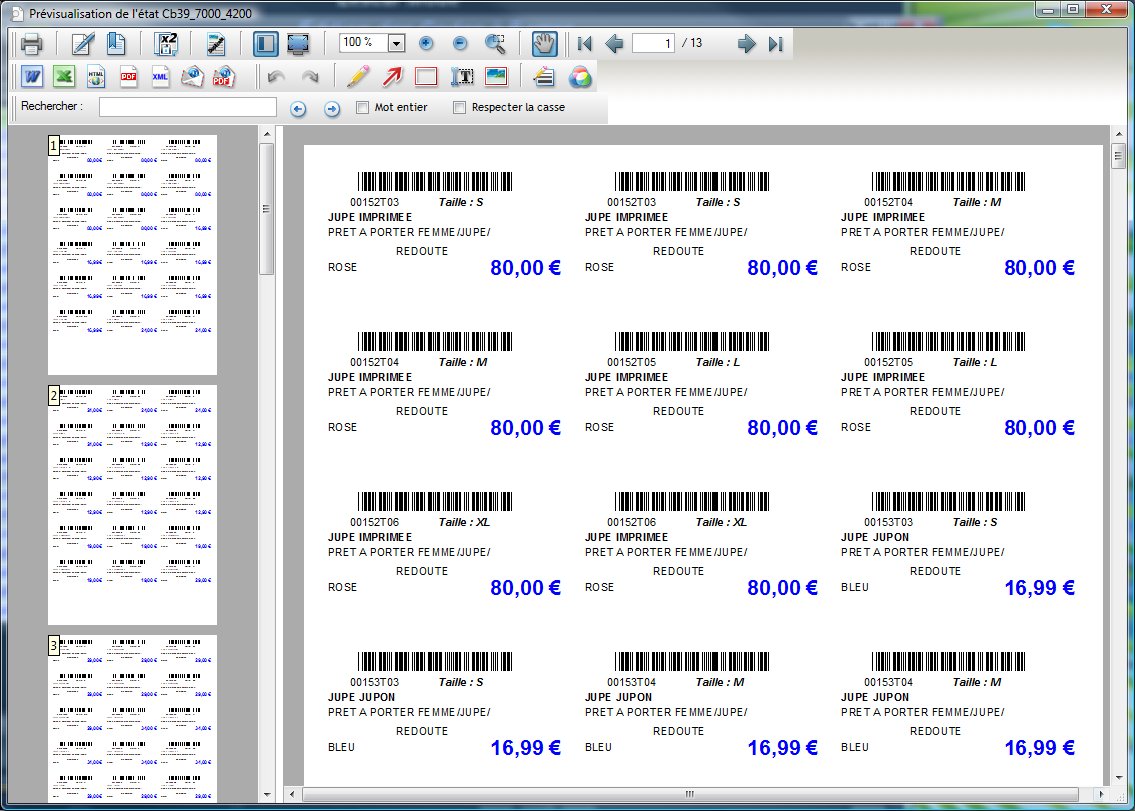Screen dimensions: 1135x811
Task: Toggle the hand pan tool
Action: tap(544, 44)
